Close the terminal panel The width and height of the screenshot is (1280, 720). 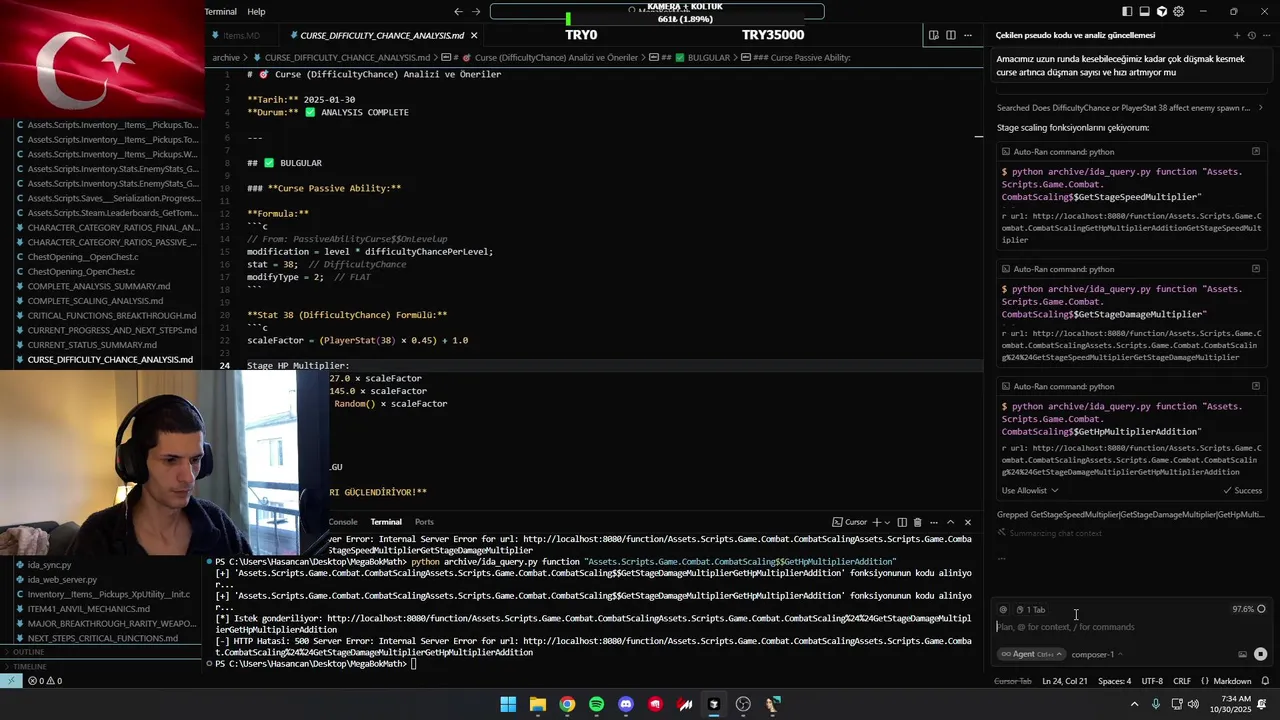point(967,522)
